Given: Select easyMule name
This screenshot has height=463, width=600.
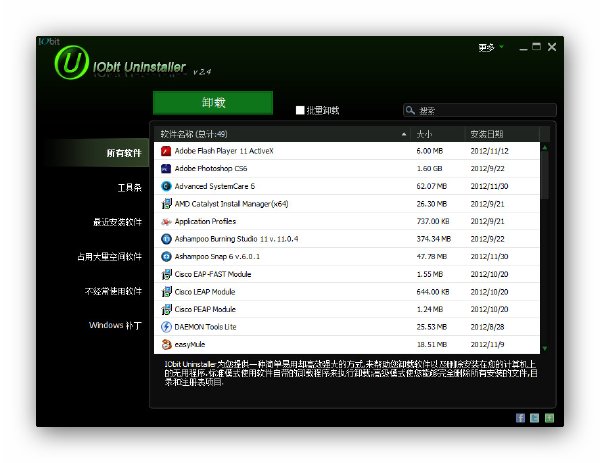Looking at the screenshot, I should click(x=190, y=344).
